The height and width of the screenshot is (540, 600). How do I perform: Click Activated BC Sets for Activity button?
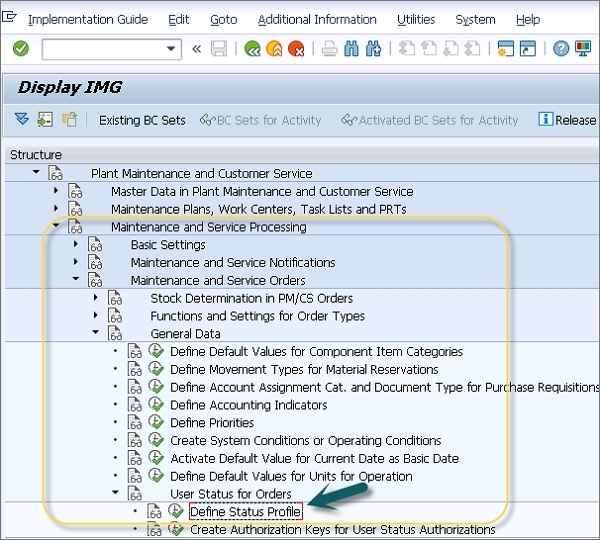[x=429, y=121]
